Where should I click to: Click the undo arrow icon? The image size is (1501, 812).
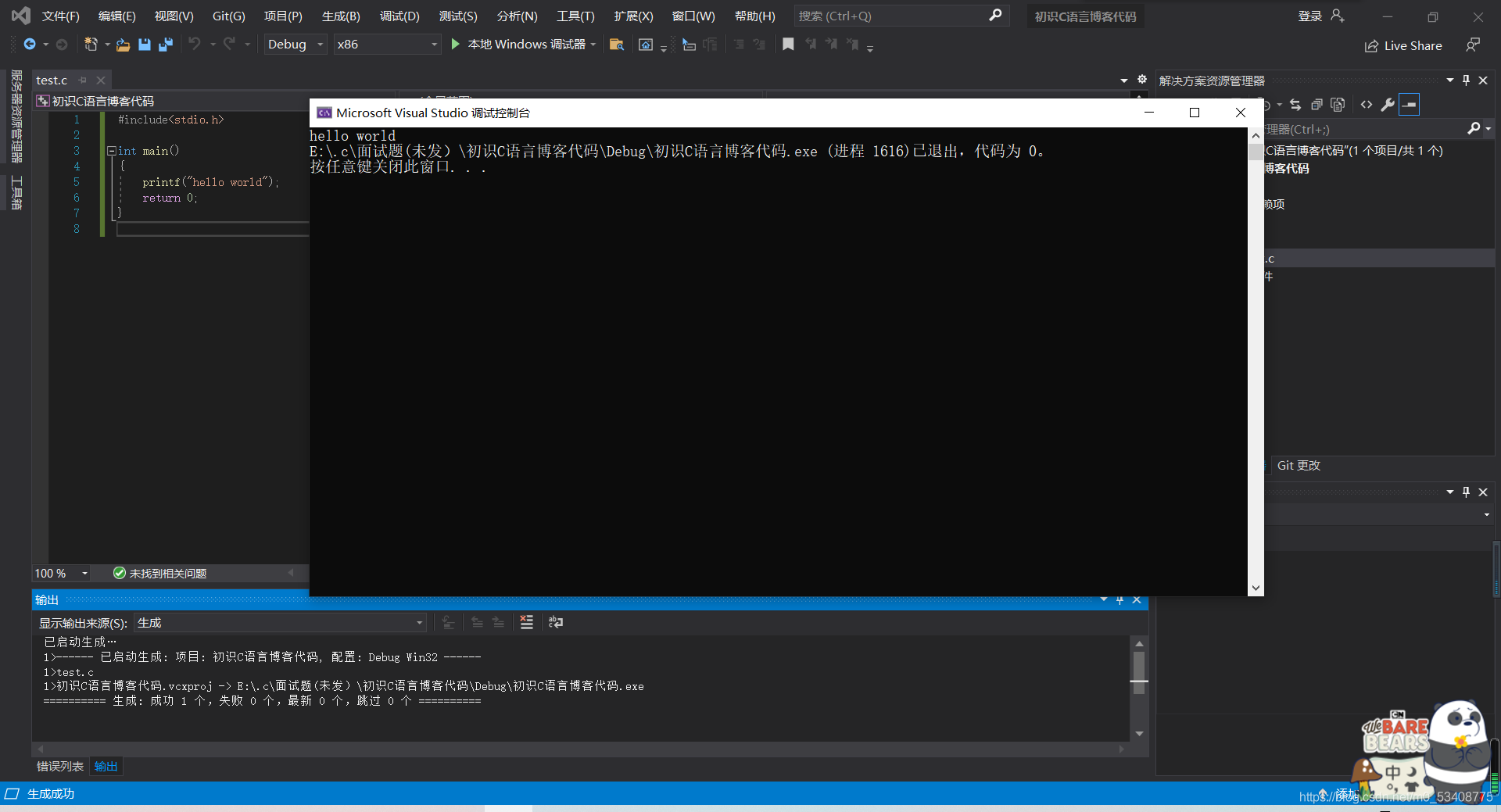coord(194,45)
